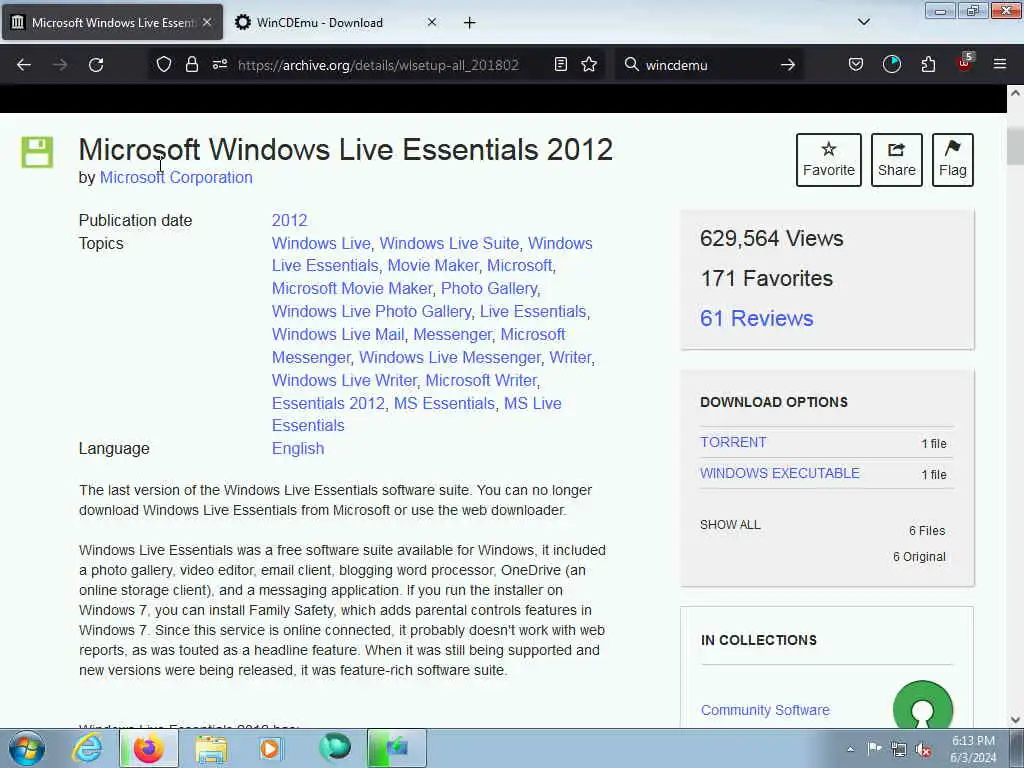This screenshot has width=1024, height=768.
Task: Click the Firefox taskbar icon
Action: click(149, 748)
